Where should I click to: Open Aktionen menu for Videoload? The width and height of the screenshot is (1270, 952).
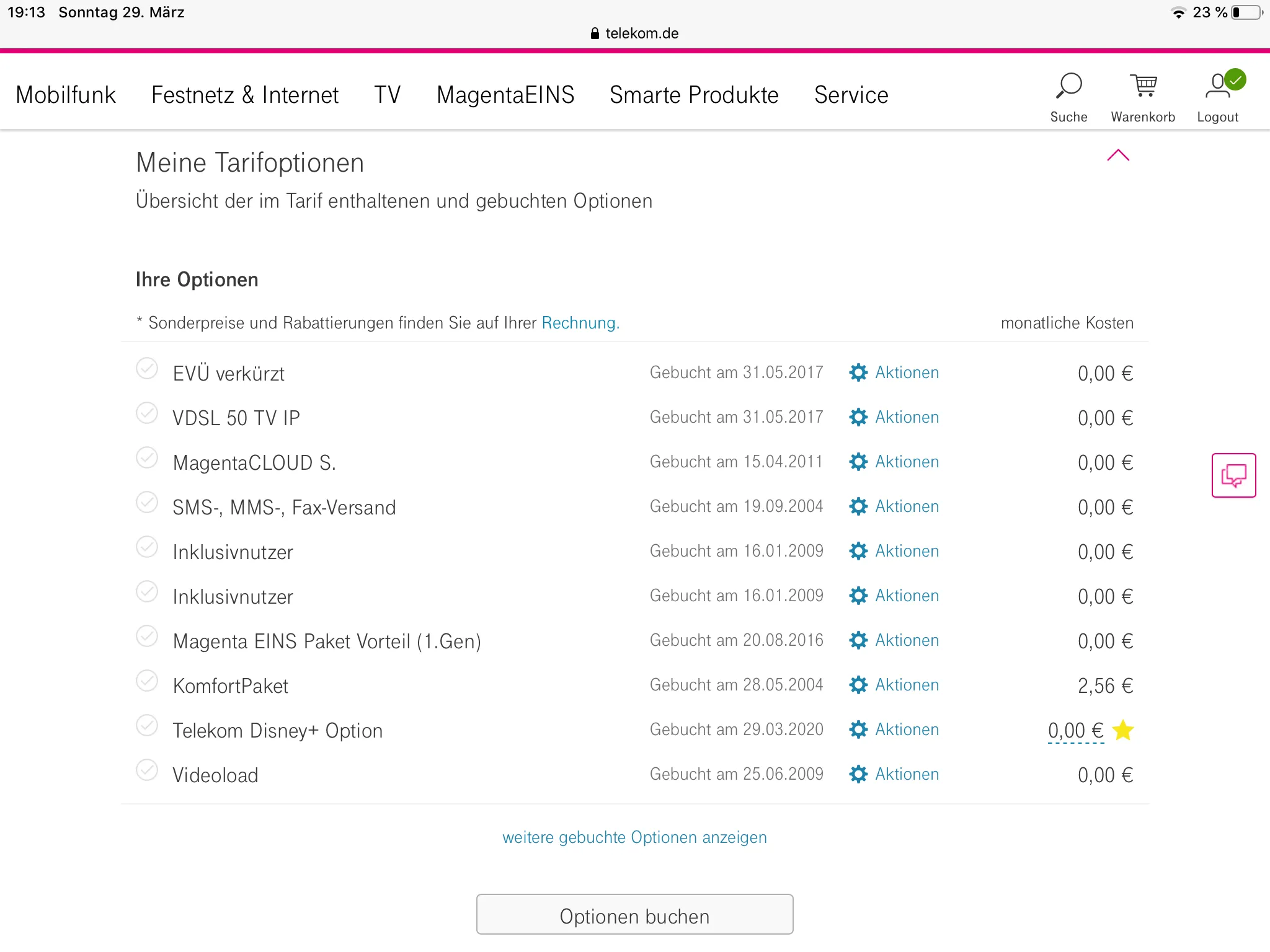tap(907, 774)
